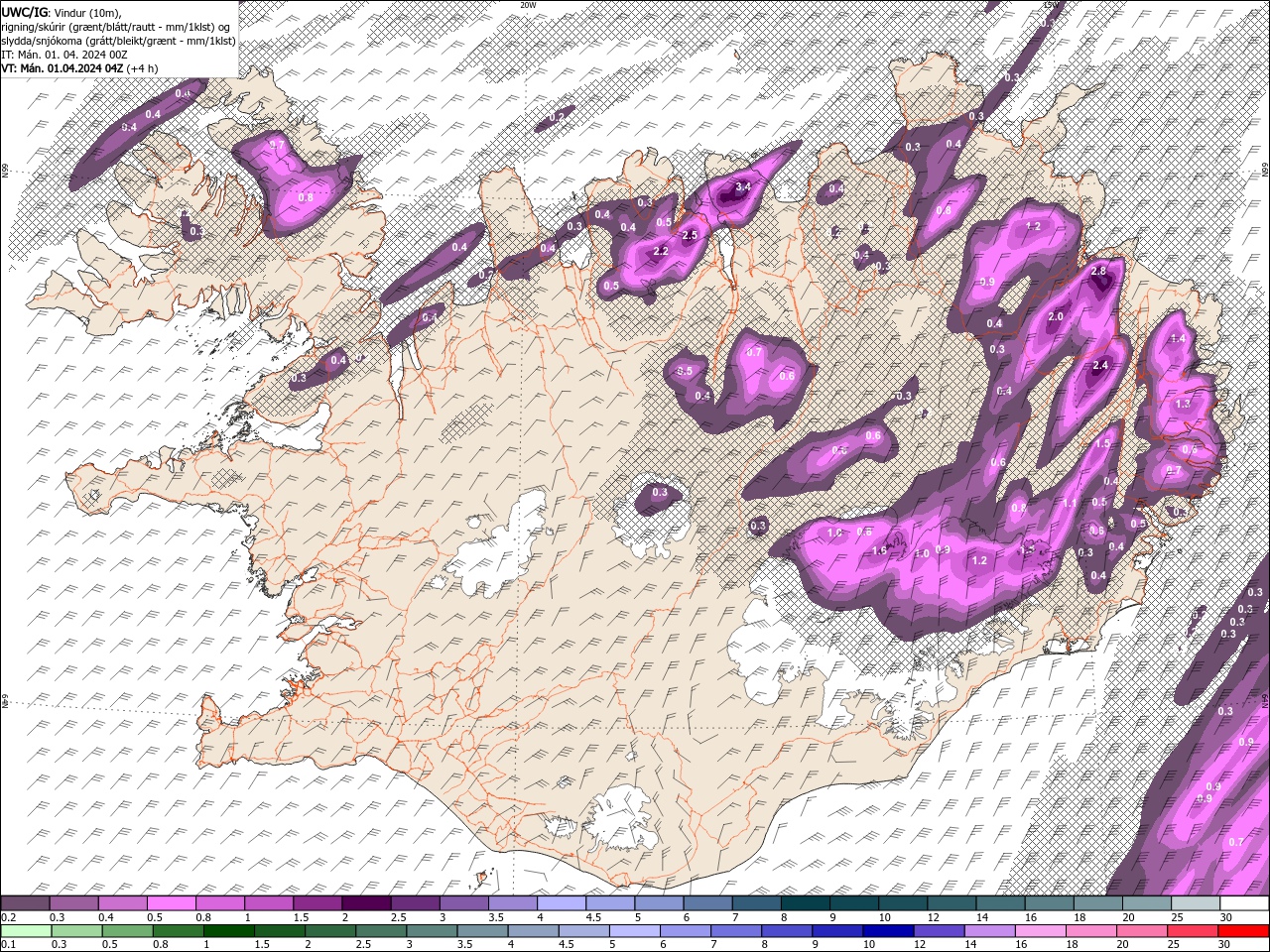Click the '20W' longitude label at top
Screen dimensions: 1270x952
[x=528, y=4]
